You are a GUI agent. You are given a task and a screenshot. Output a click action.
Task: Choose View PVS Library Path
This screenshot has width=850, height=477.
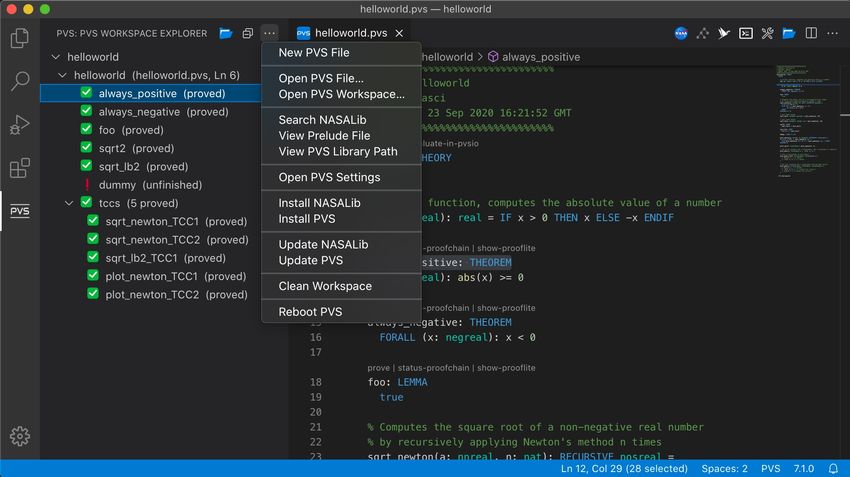[342, 152]
